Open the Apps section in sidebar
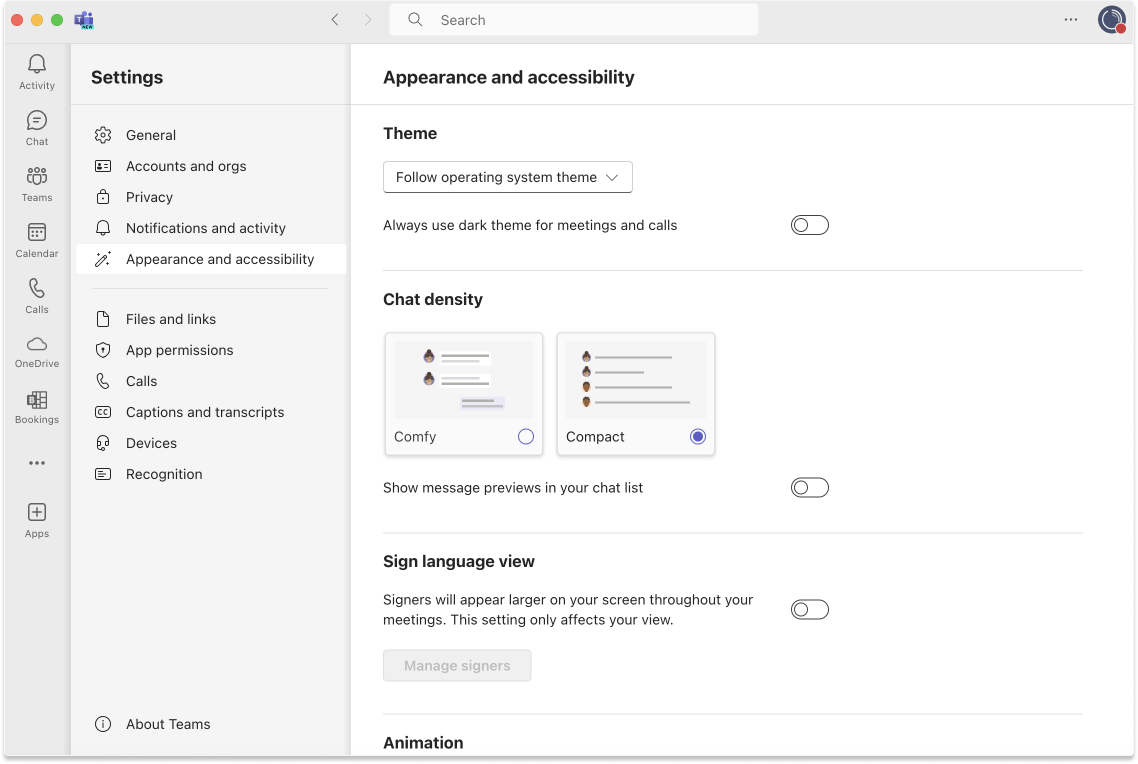Screen dimensions: 1138x764 (x=36, y=519)
